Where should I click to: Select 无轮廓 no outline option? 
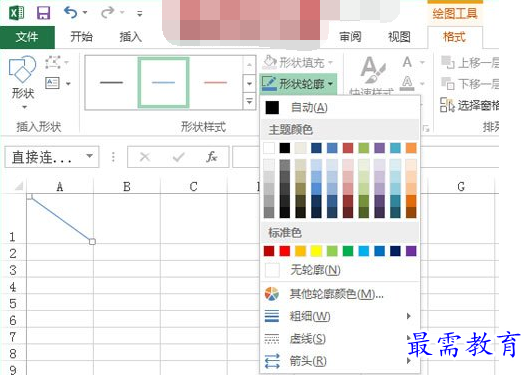click(x=340, y=270)
